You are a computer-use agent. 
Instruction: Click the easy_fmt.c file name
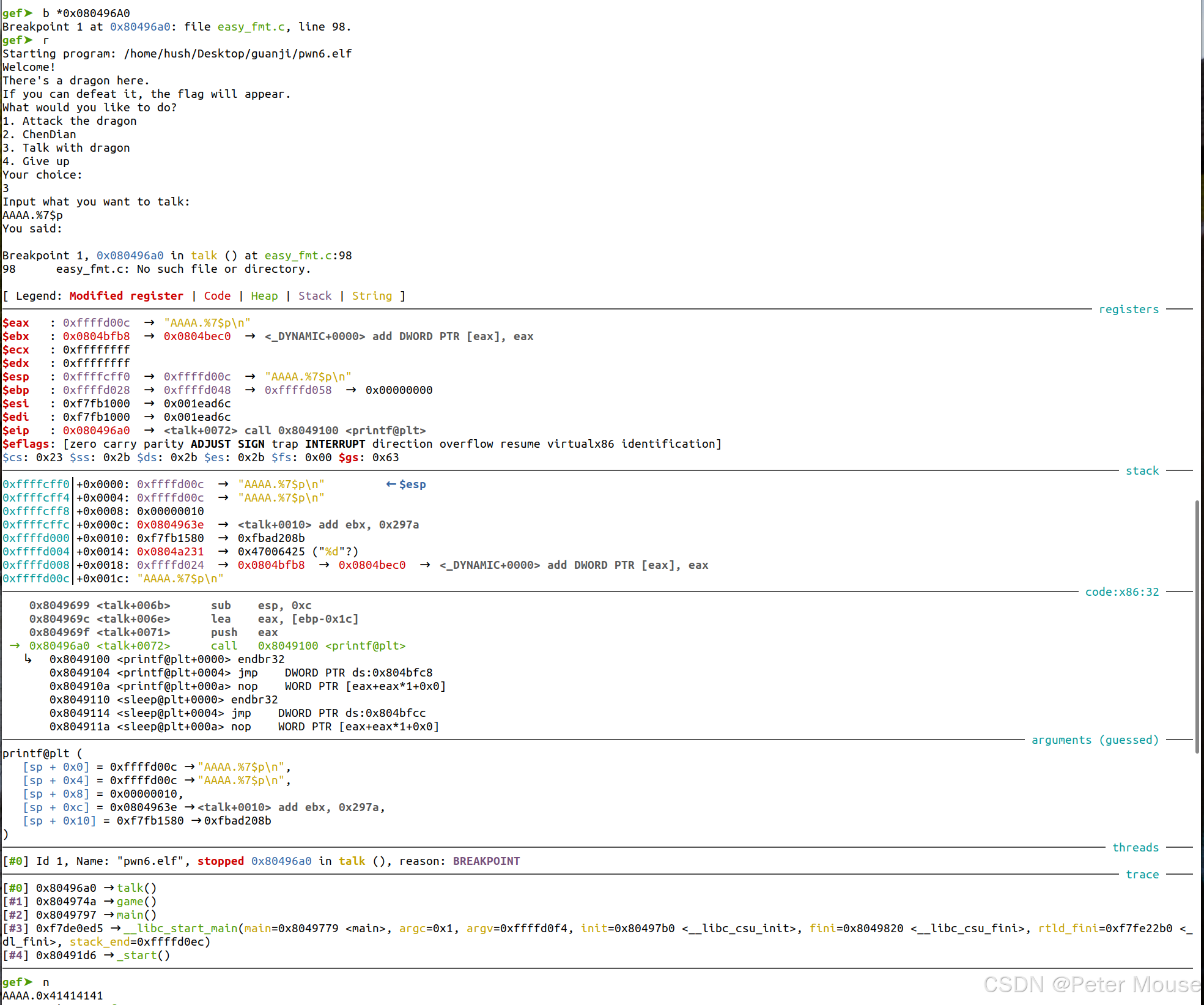(x=251, y=27)
